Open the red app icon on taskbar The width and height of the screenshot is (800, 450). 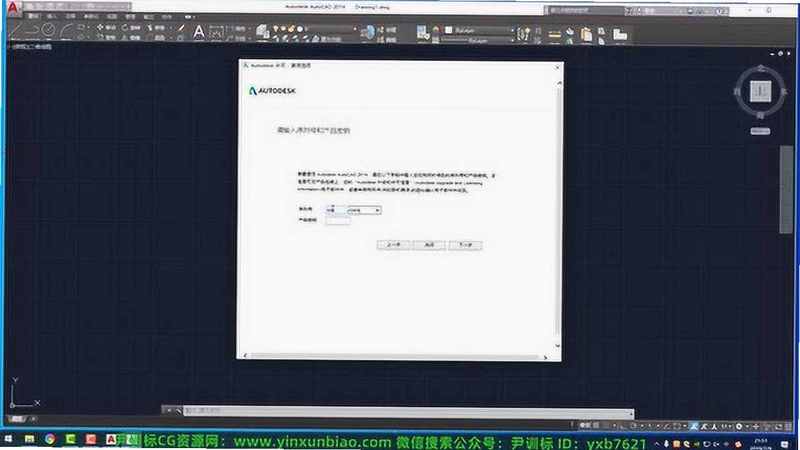click(90, 439)
